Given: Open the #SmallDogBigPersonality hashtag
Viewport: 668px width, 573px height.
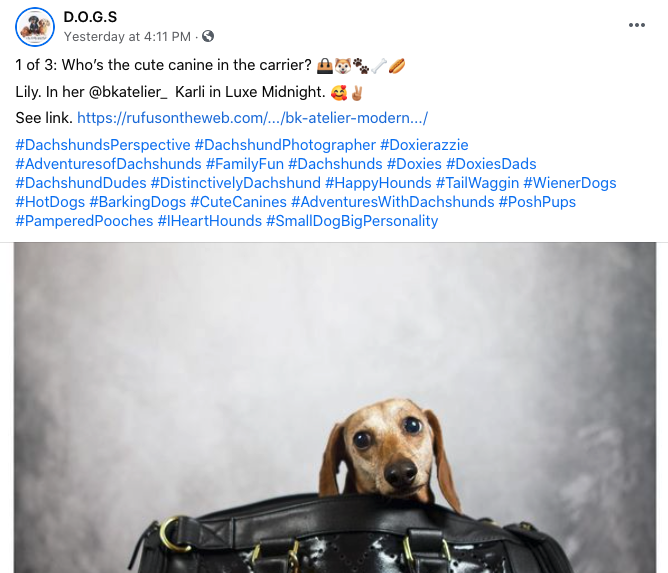Looking at the screenshot, I should [x=352, y=221].
